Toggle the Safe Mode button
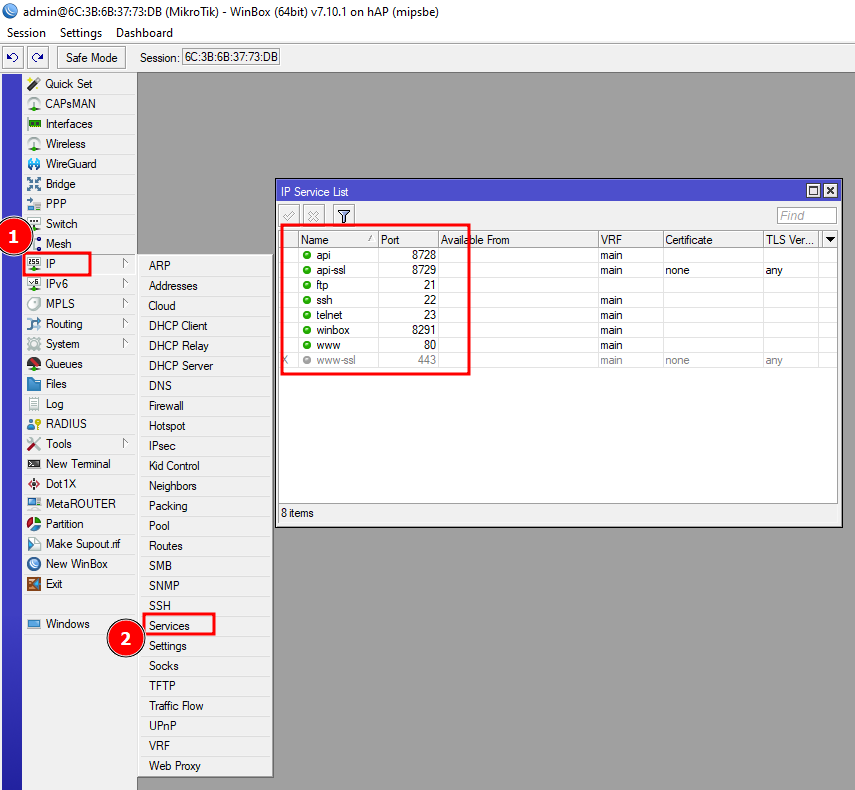 point(91,58)
